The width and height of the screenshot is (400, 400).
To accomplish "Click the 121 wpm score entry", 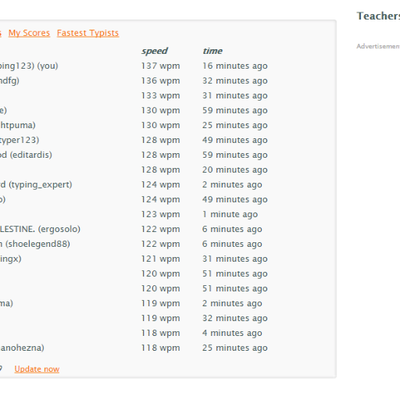I will click(x=160, y=259).
